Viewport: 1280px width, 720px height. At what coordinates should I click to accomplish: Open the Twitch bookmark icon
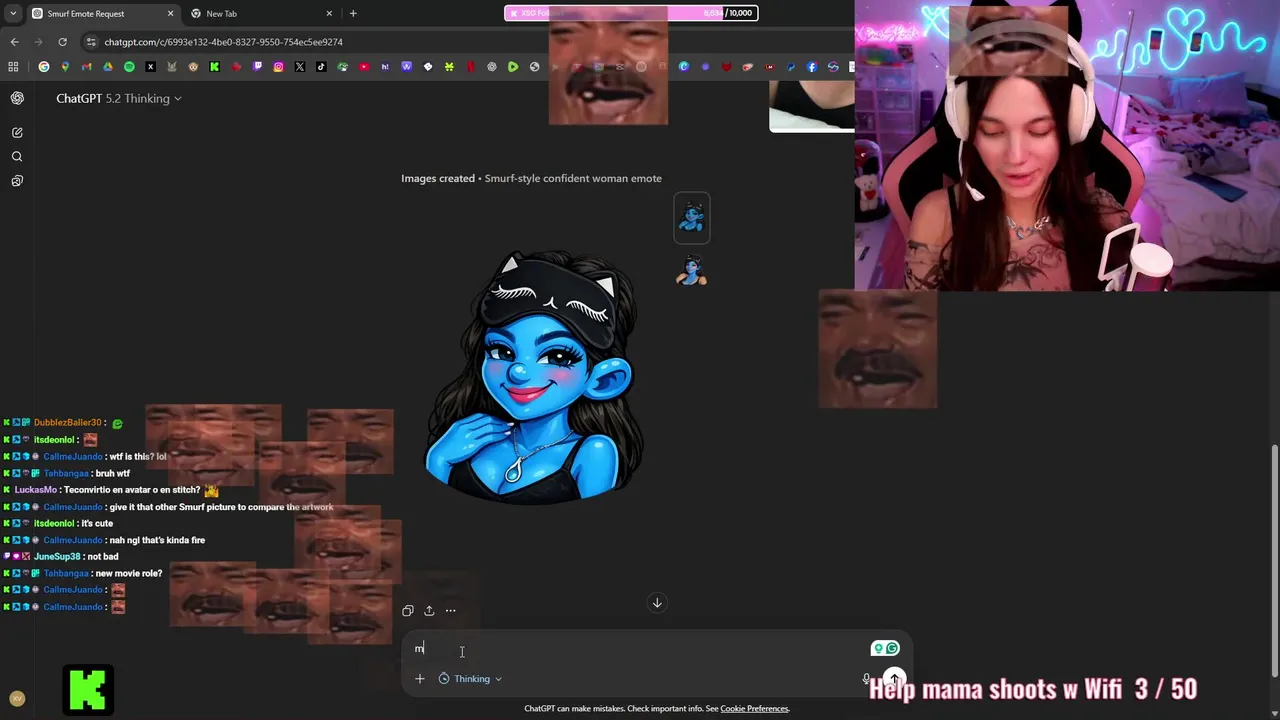pyautogui.click(x=257, y=67)
